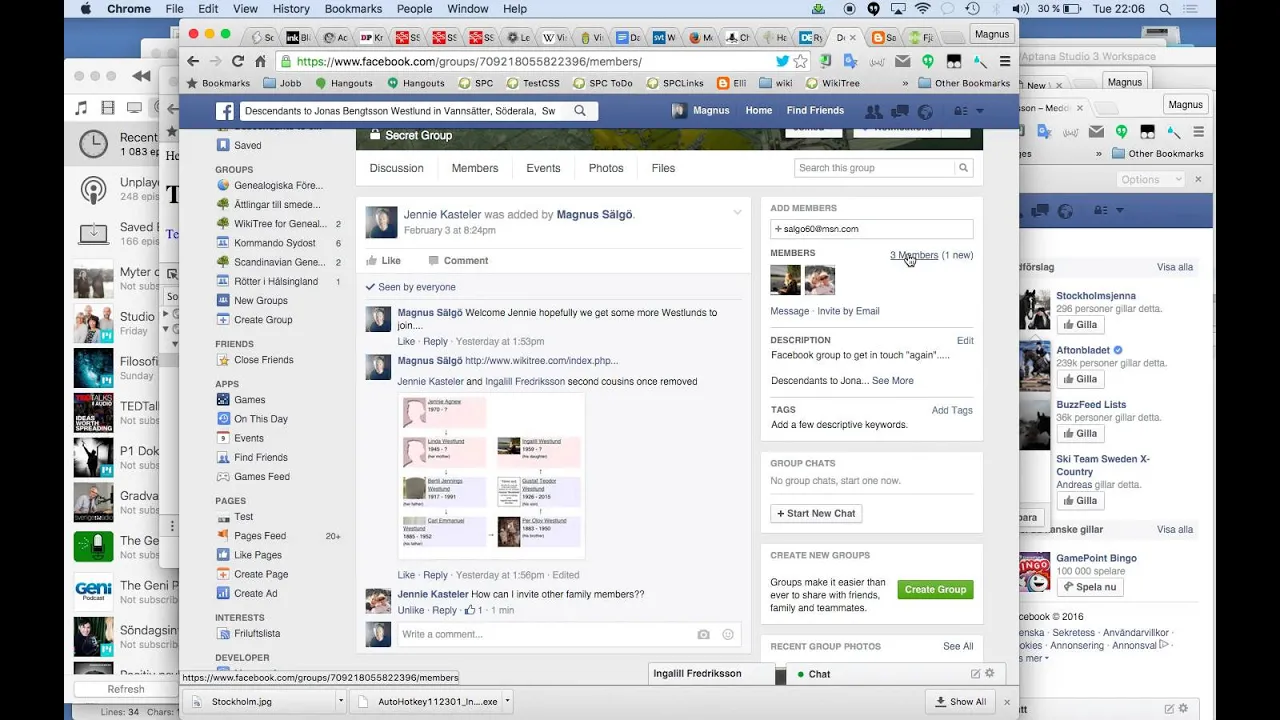Image resolution: width=1280 pixels, height=720 pixels.
Task: Open the Friend Requests icon in Facebook header
Action: click(873, 111)
